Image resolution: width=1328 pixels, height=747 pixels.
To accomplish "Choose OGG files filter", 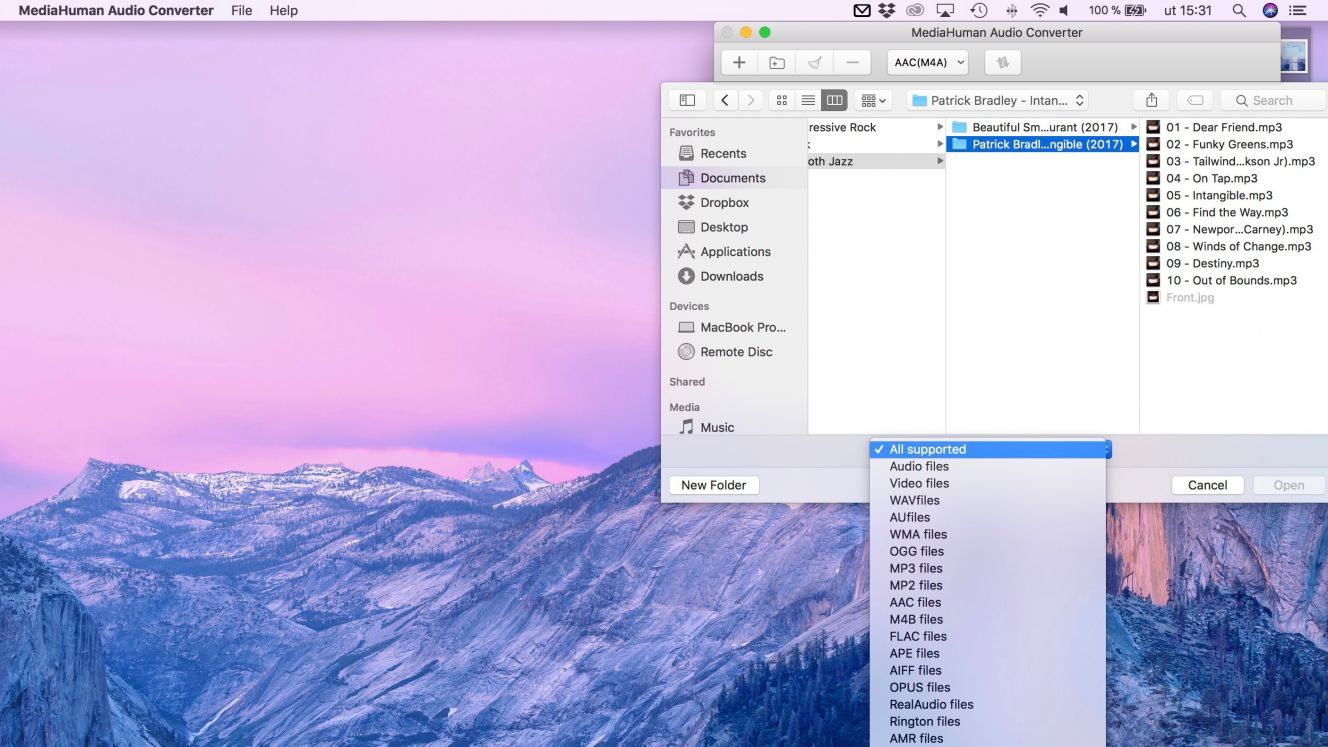I will click(988, 551).
